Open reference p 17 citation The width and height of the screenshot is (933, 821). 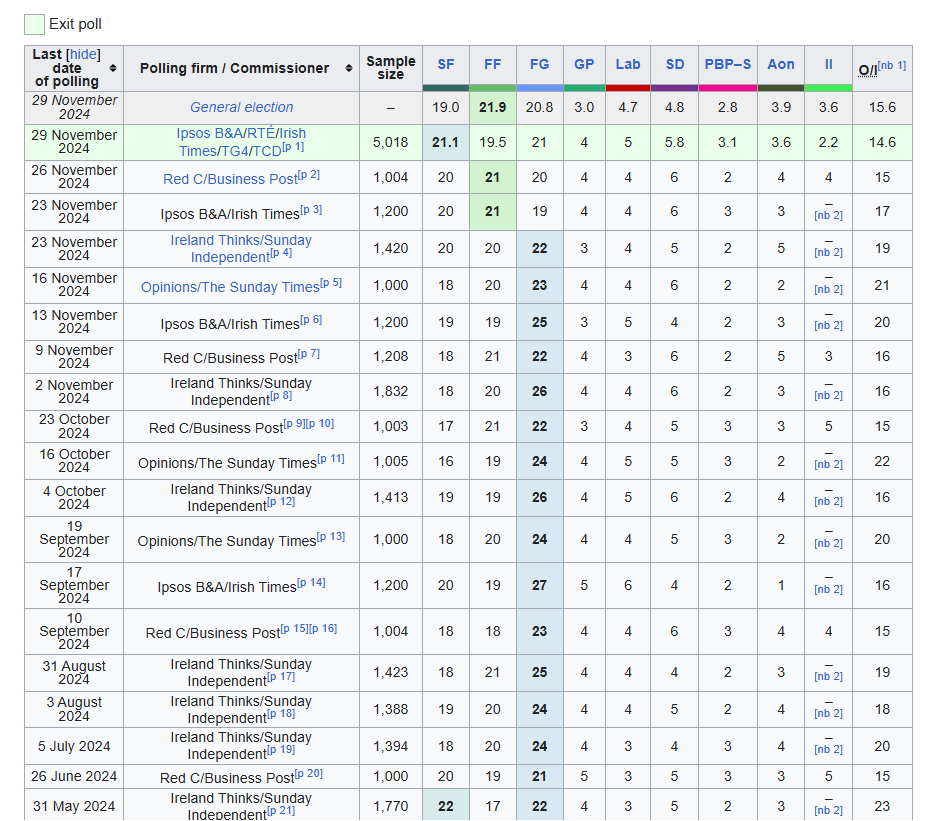[x=281, y=676]
